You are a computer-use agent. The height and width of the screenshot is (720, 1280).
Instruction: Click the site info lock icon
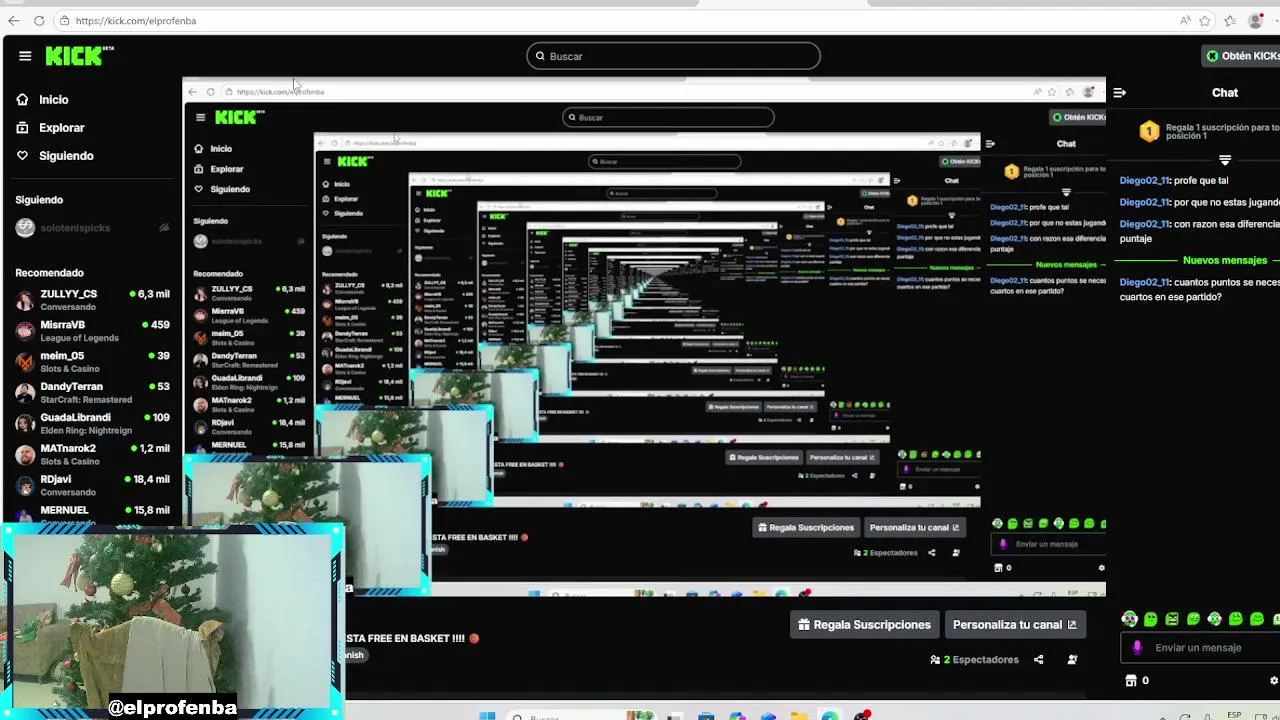click(x=64, y=20)
